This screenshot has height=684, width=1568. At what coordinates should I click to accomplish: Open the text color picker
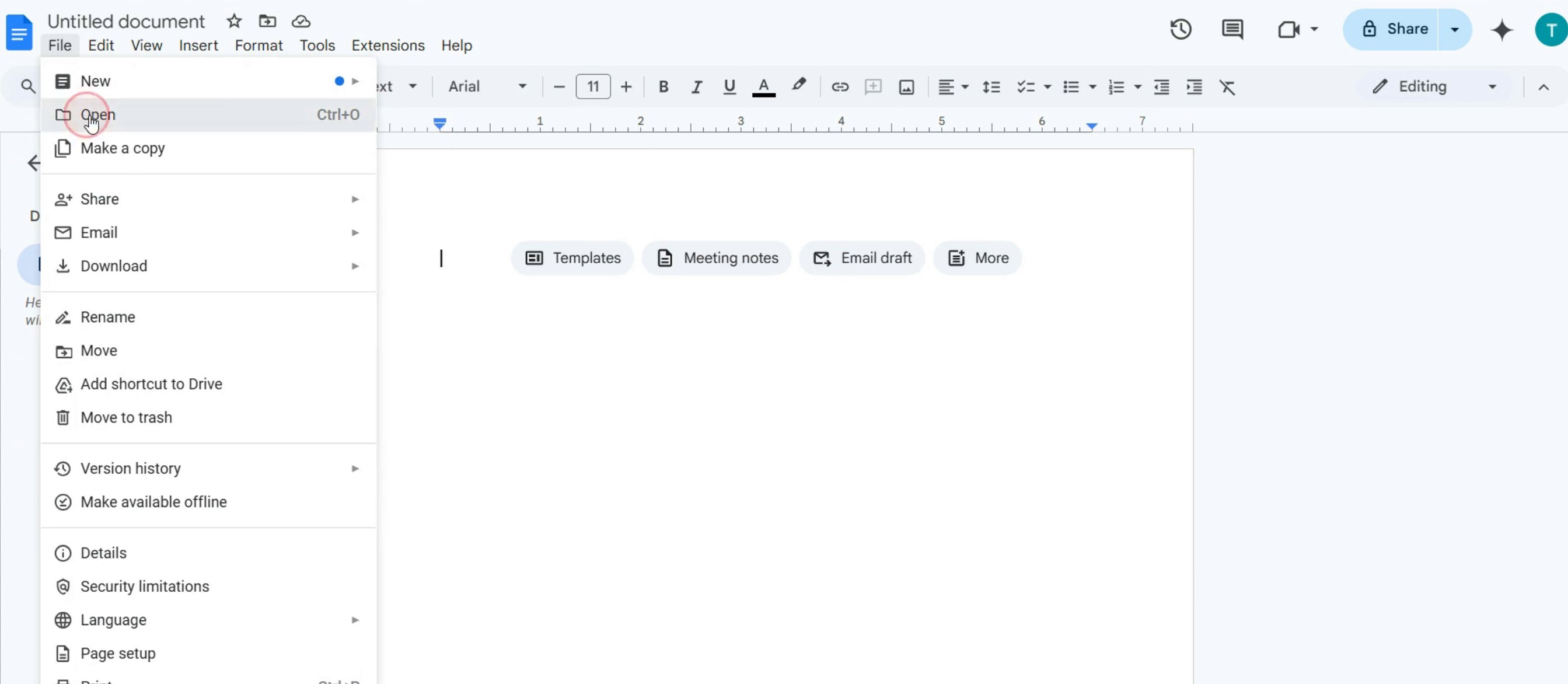tap(763, 87)
